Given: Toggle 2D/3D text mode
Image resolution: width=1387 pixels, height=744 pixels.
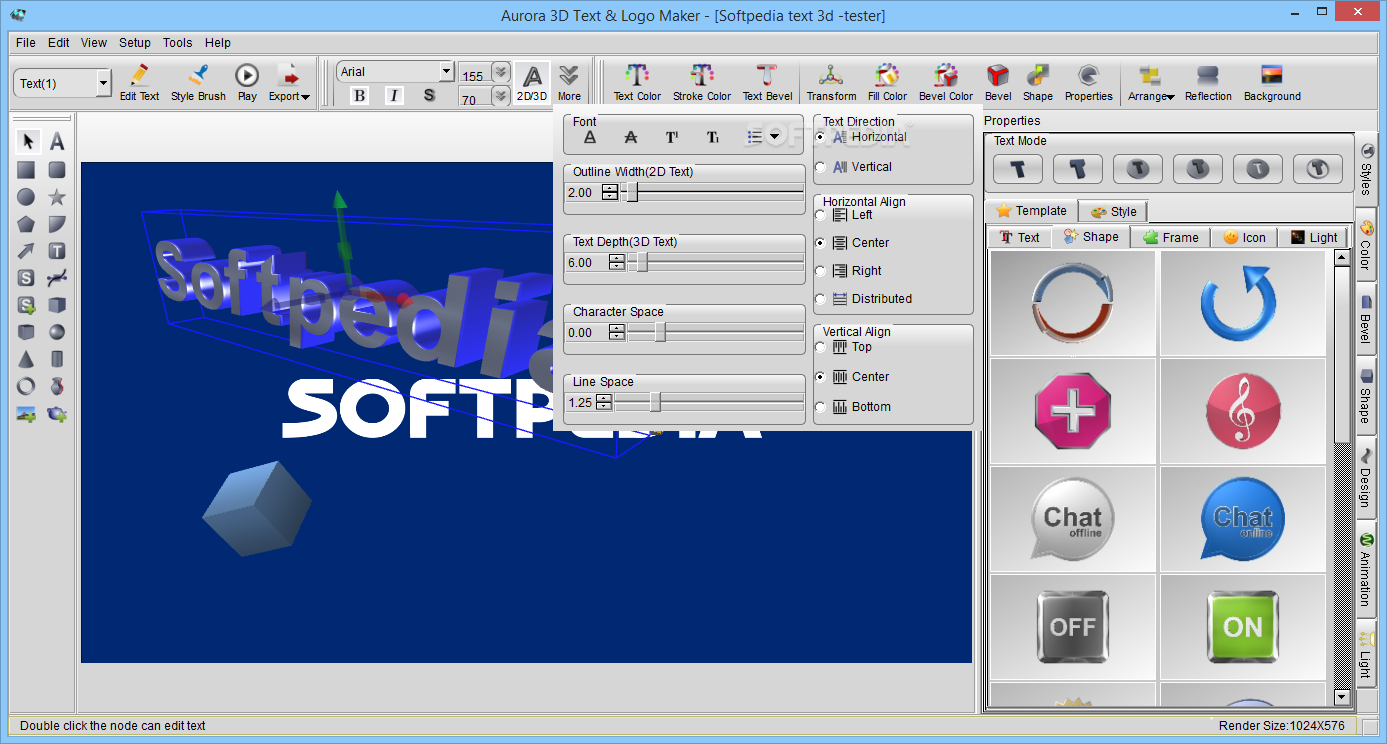Looking at the screenshot, I should coord(532,82).
